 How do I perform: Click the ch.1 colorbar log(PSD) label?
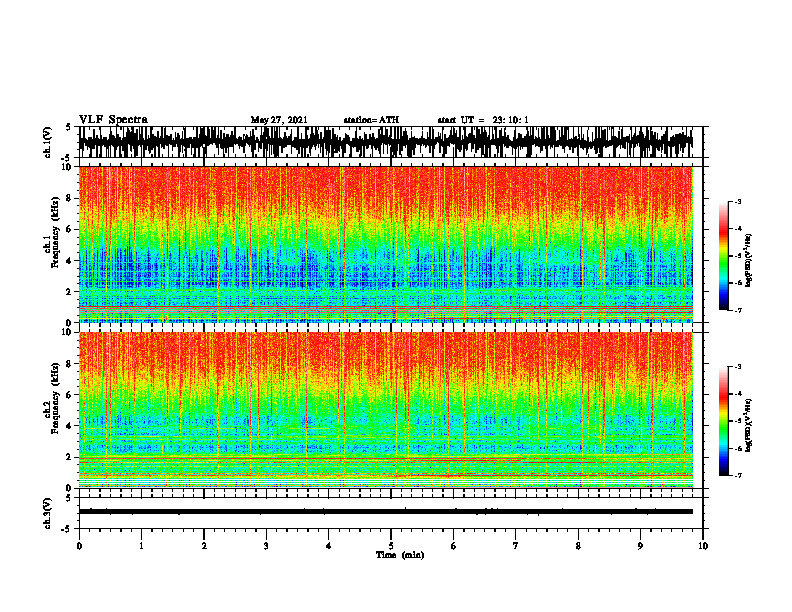(749, 261)
